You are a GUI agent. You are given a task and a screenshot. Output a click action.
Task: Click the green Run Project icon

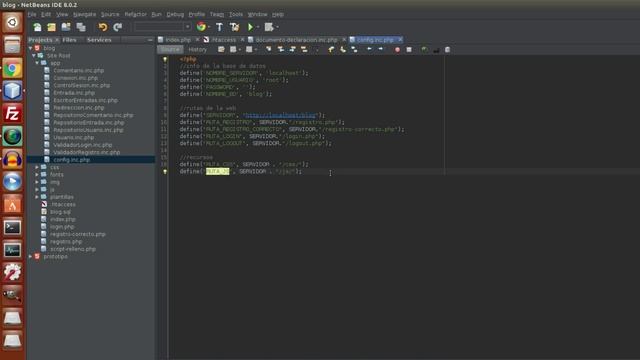pos(250,27)
